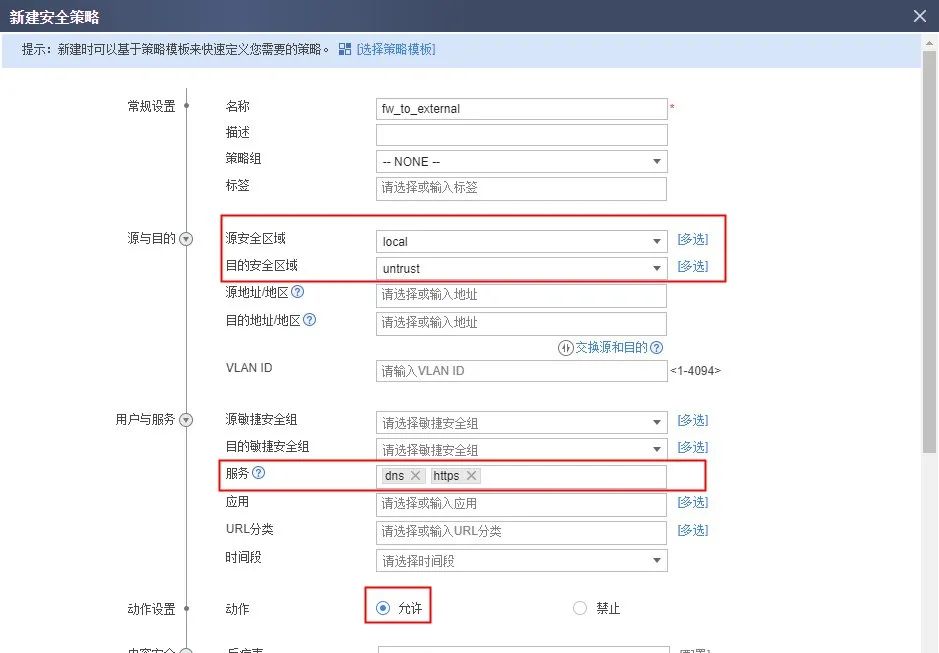This screenshot has width=939, height=653.
Task: Click 多选 next to 应用 field
Action: [x=693, y=502]
